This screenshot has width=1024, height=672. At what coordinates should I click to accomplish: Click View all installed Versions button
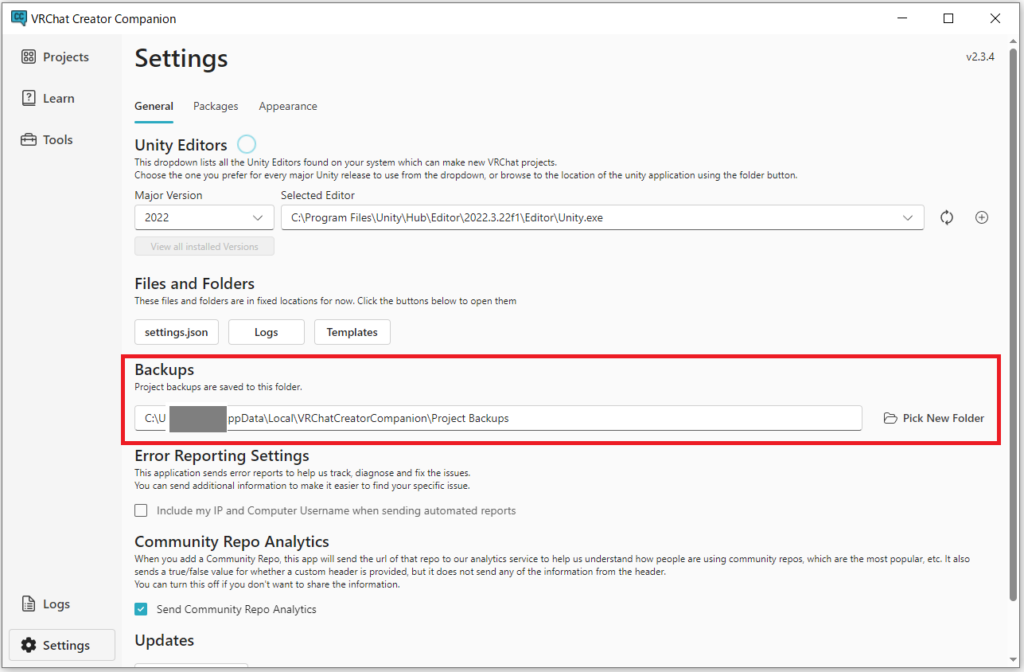tap(204, 246)
